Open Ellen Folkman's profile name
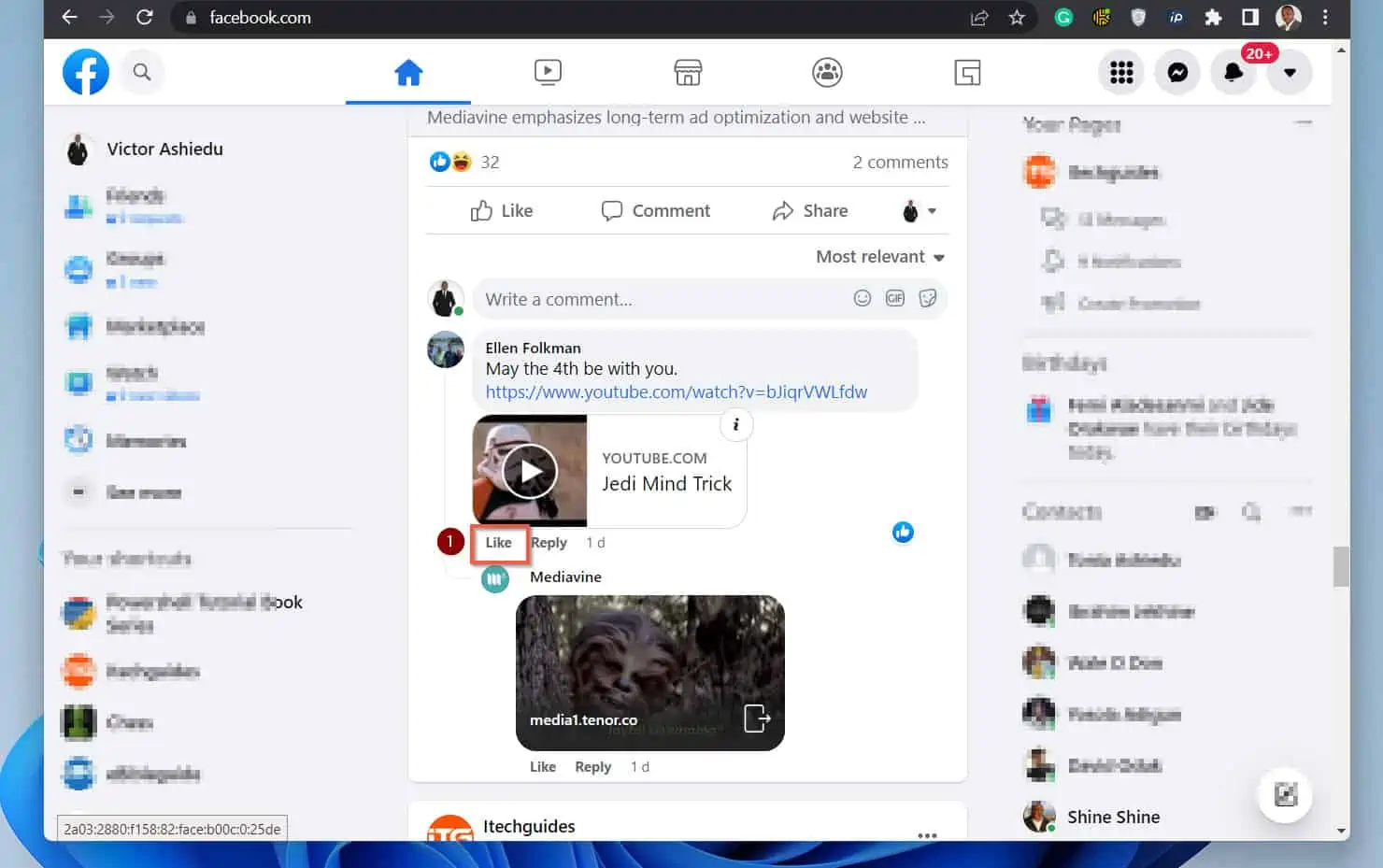The image size is (1383, 868). pyautogui.click(x=533, y=348)
